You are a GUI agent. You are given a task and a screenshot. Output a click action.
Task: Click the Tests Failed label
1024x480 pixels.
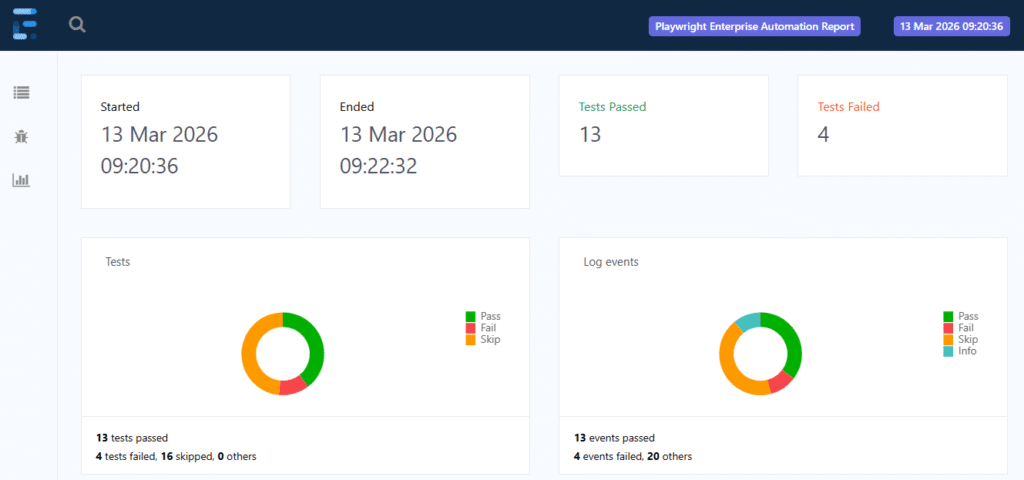848,106
